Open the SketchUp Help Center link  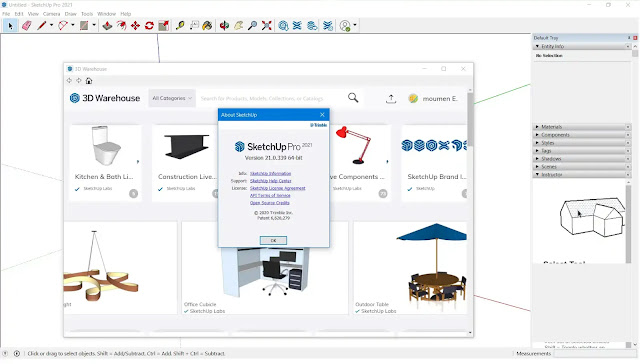coord(271,181)
